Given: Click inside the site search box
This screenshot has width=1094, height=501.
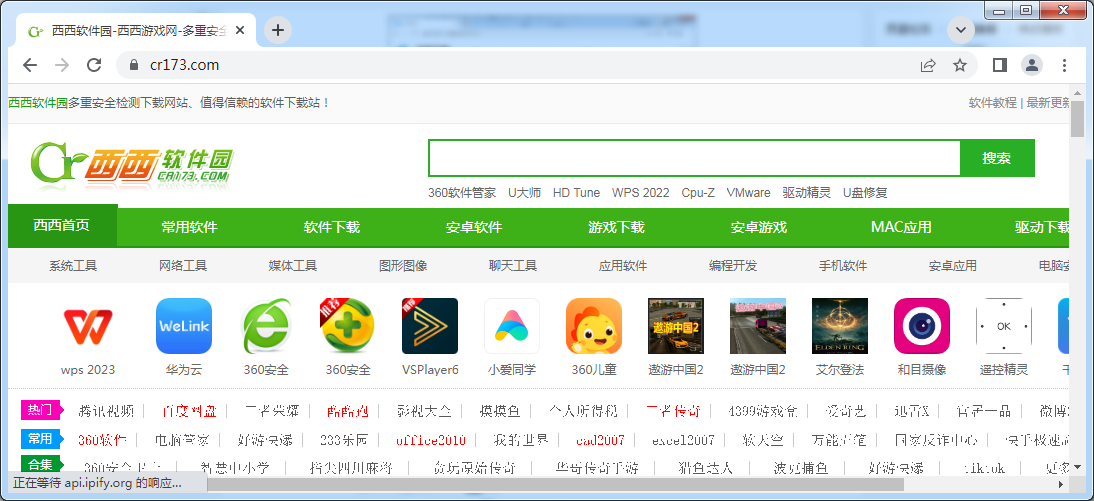Looking at the screenshot, I should coord(694,158).
